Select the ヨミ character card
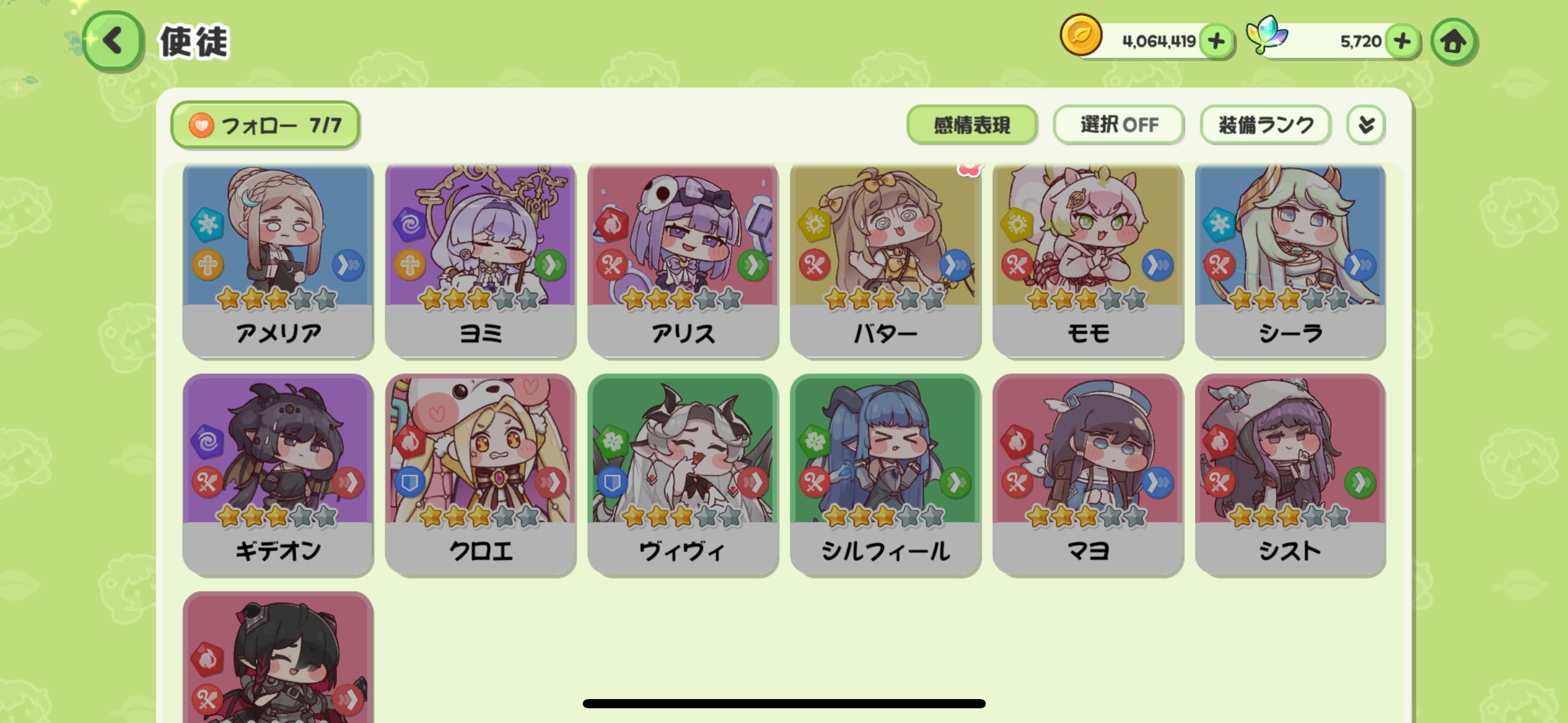The image size is (1568, 723). (480, 261)
